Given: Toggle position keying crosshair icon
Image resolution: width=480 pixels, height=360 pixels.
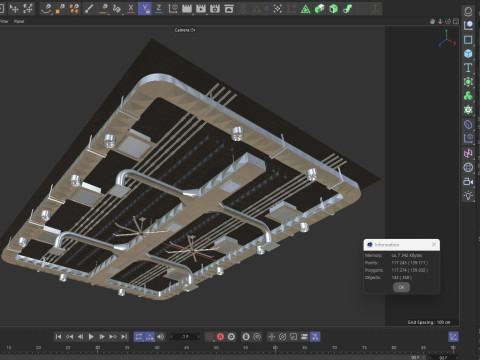Looking at the screenshot, I should (272, 337).
